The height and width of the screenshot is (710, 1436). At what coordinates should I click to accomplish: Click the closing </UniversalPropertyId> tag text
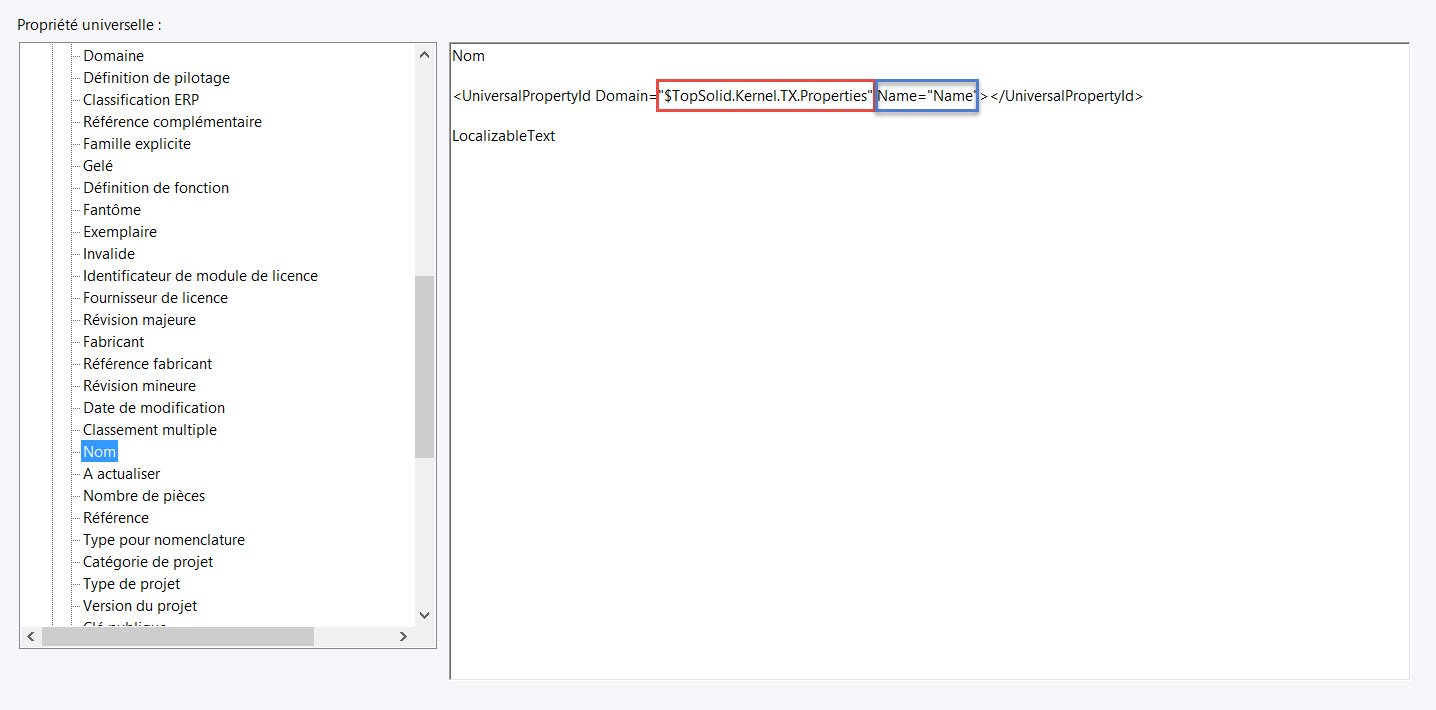[1066, 96]
